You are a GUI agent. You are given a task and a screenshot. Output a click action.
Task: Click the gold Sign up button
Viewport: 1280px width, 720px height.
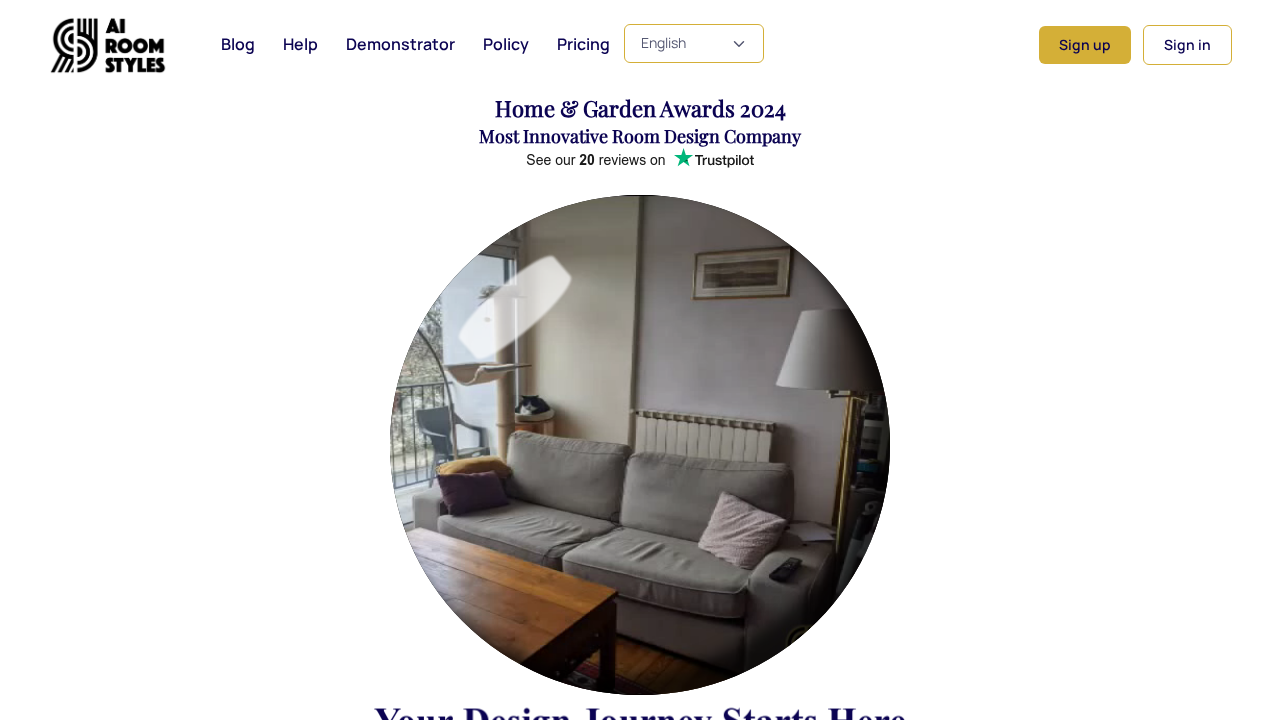(x=1085, y=45)
